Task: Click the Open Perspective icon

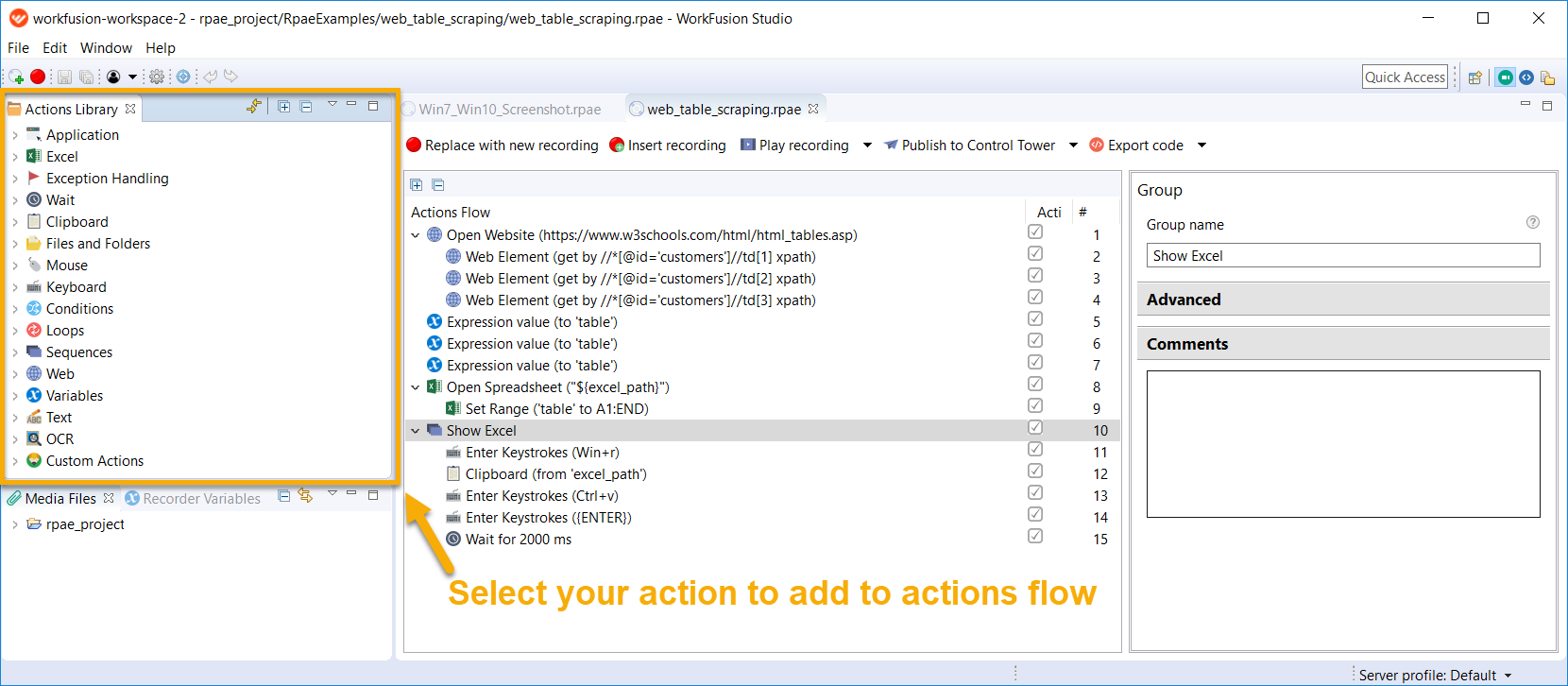Action: click(x=1474, y=77)
